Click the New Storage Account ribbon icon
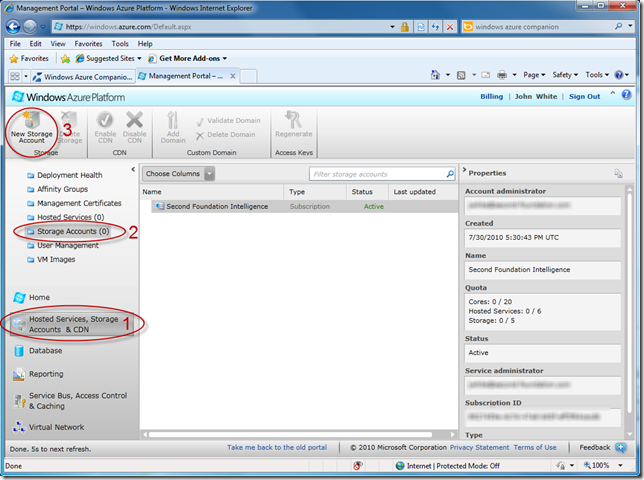This screenshot has width=644, height=480. coord(32,120)
